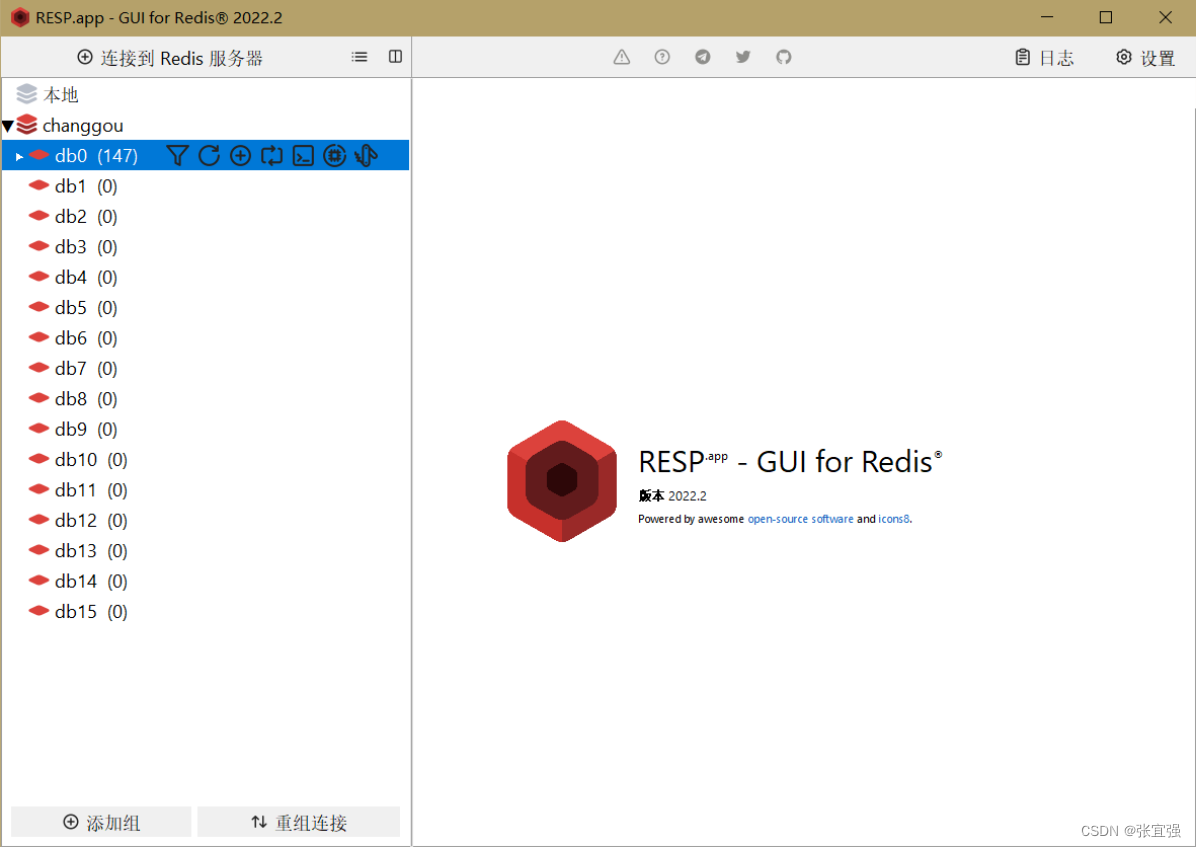The width and height of the screenshot is (1196, 847).
Task: Reload keys with db0 refresh icon
Action: [x=209, y=156]
